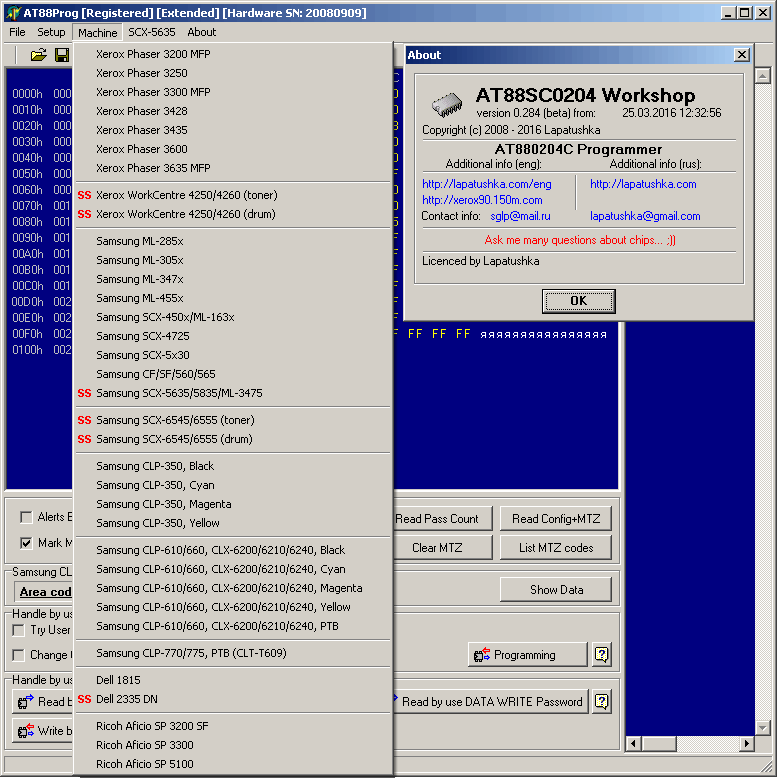Screen dimensions: 777x778
Task: Pick Samsung ML-347x
Action: [x=233, y=279]
